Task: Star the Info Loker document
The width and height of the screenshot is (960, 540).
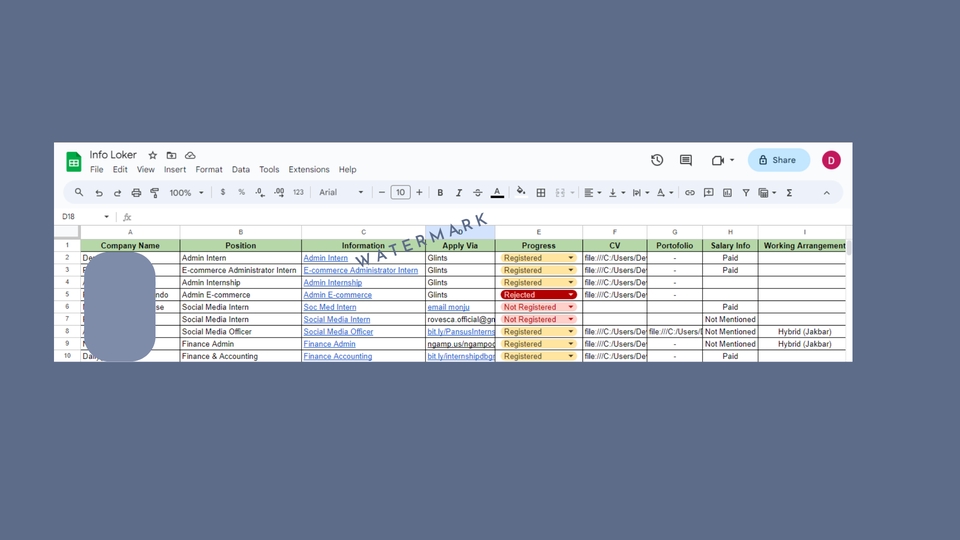Action: [x=152, y=156]
